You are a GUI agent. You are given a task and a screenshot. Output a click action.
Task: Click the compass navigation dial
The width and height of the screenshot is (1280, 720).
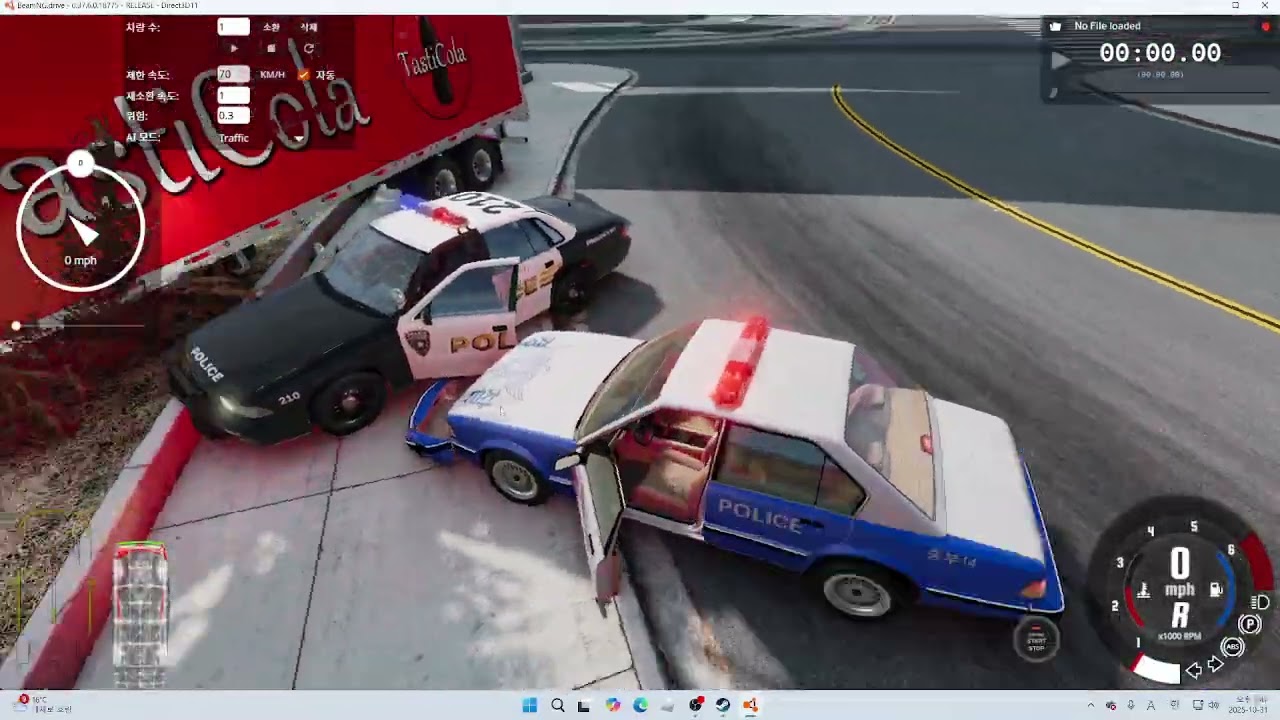(x=81, y=227)
